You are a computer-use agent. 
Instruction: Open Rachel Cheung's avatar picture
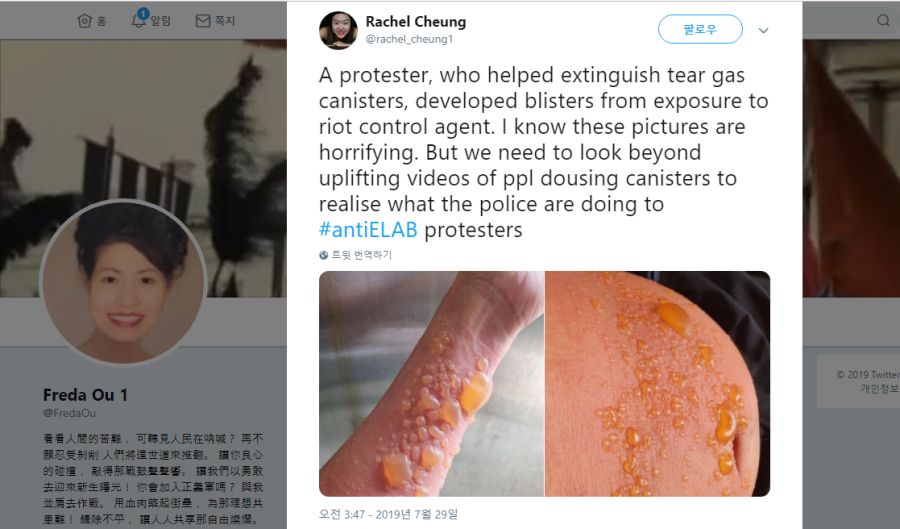pyautogui.click(x=338, y=30)
